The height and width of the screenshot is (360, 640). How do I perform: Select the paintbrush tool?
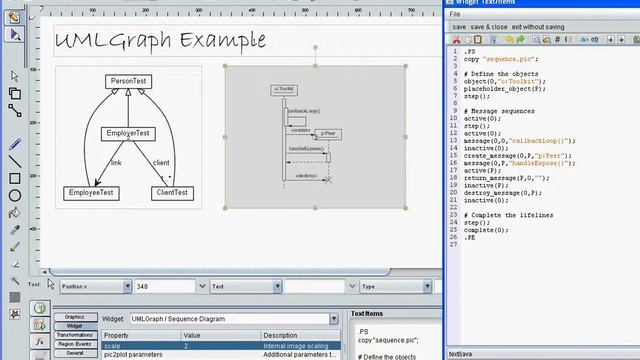click(15, 247)
